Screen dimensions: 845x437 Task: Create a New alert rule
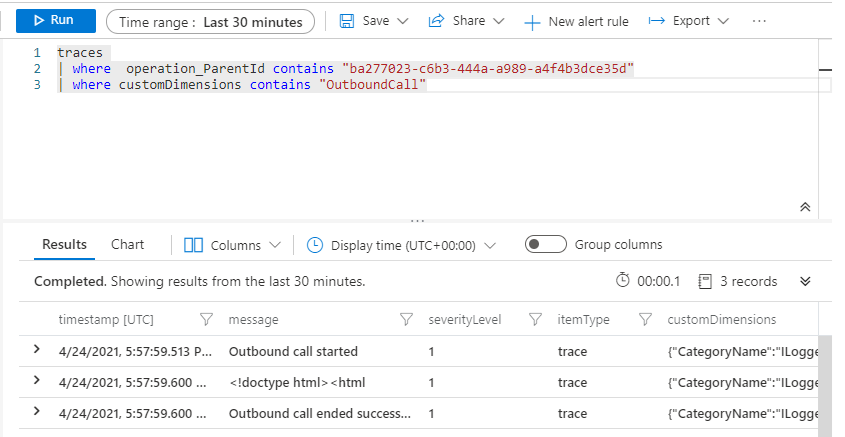tap(579, 21)
